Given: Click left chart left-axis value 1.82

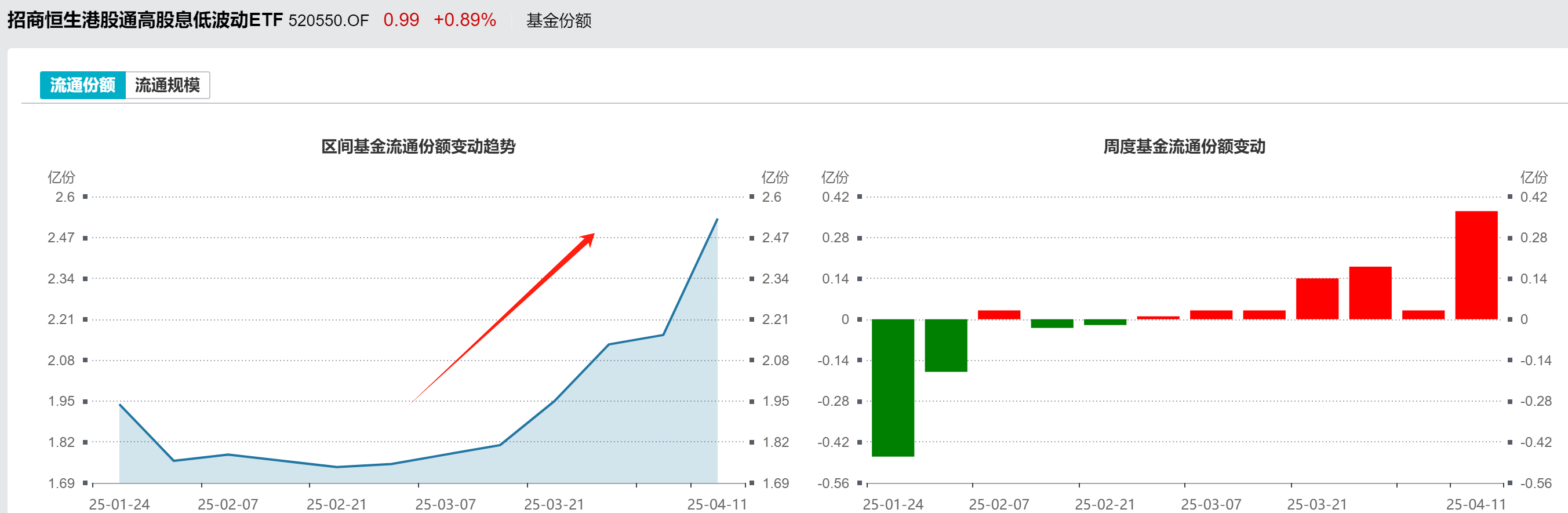Looking at the screenshot, I should point(61,442).
